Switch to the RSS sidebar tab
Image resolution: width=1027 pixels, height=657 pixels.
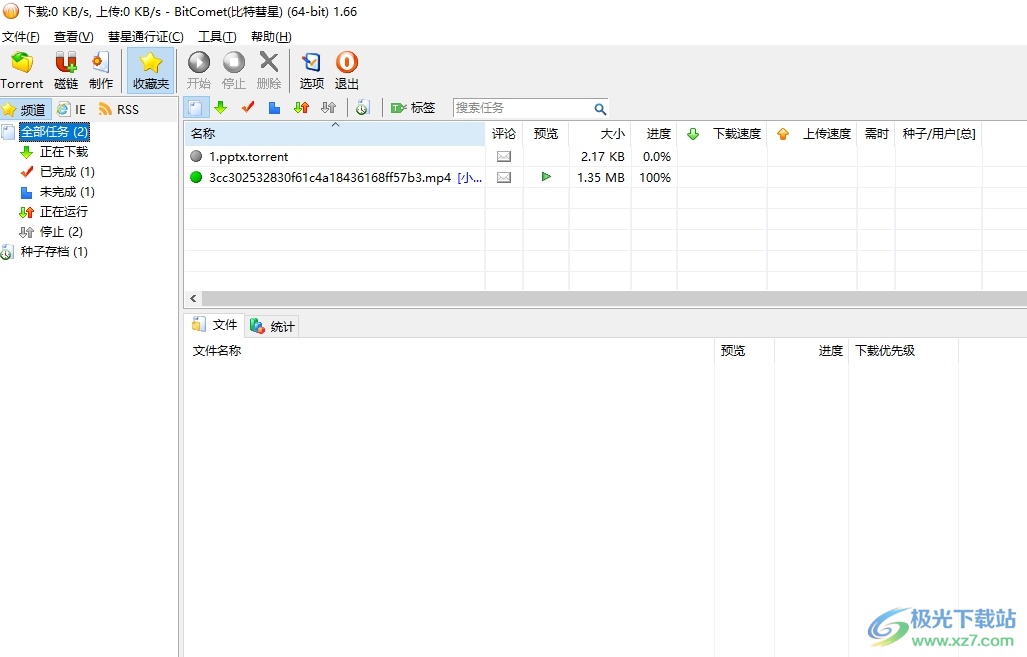pos(119,109)
